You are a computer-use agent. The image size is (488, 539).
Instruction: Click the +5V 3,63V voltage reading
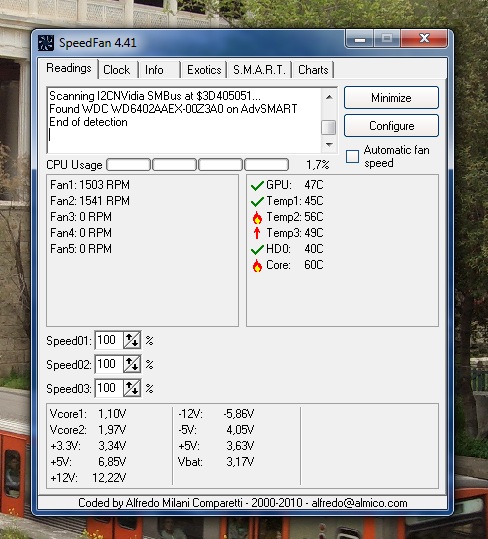click(216, 446)
